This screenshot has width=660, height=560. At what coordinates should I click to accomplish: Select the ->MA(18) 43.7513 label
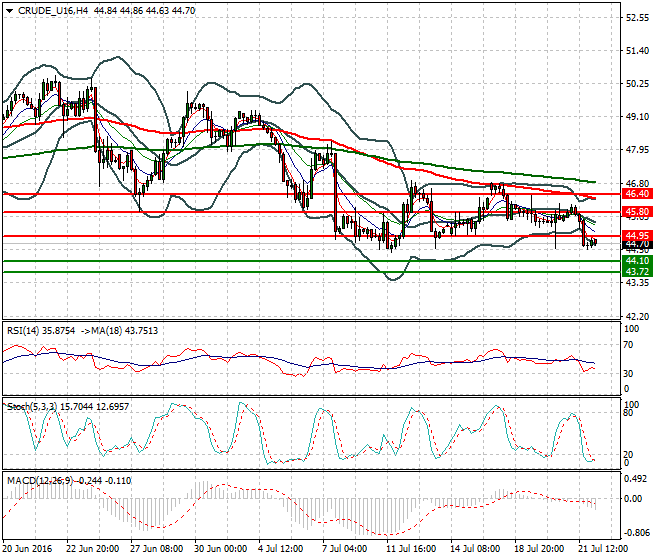coord(119,331)
